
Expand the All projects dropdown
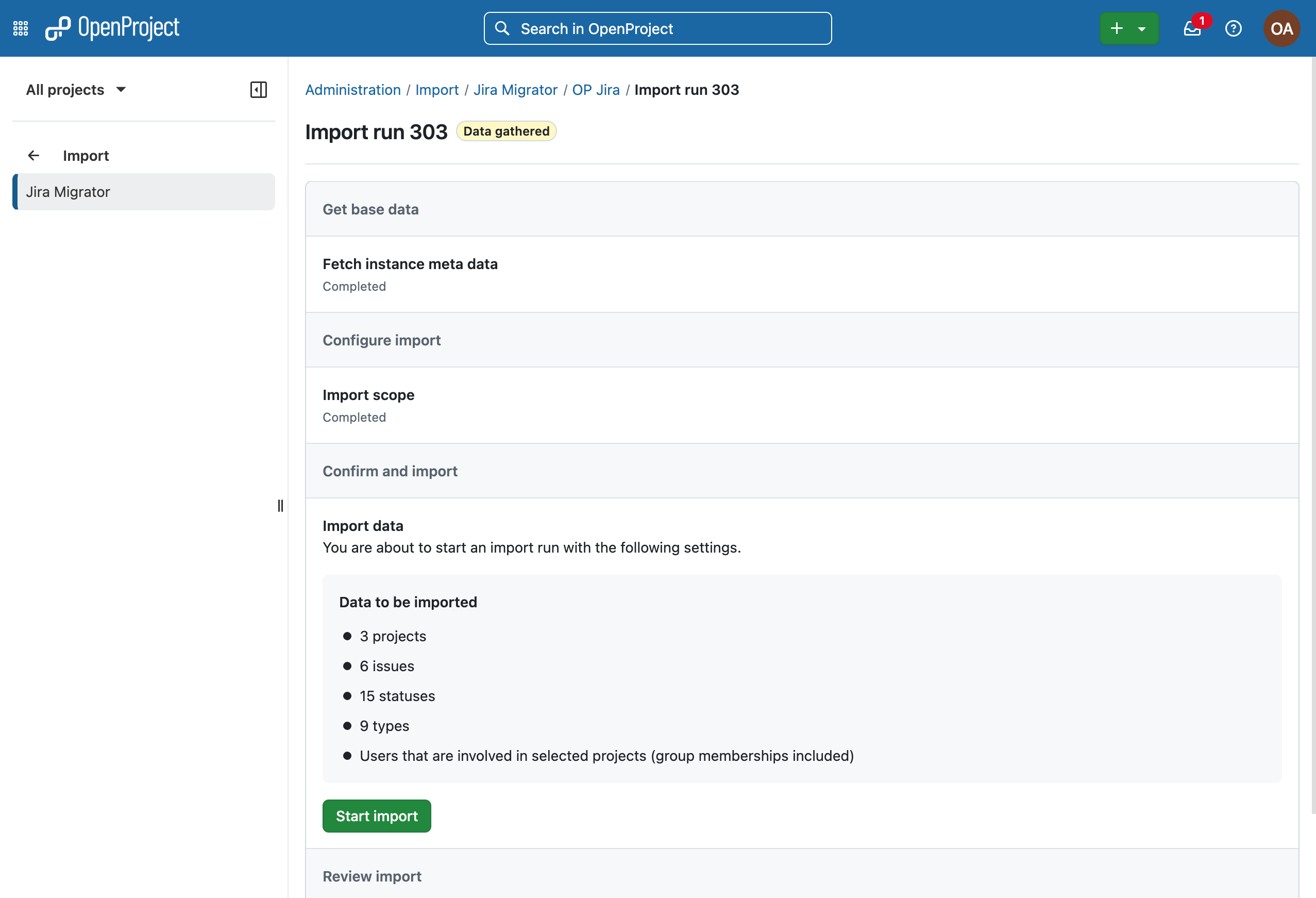76,90
